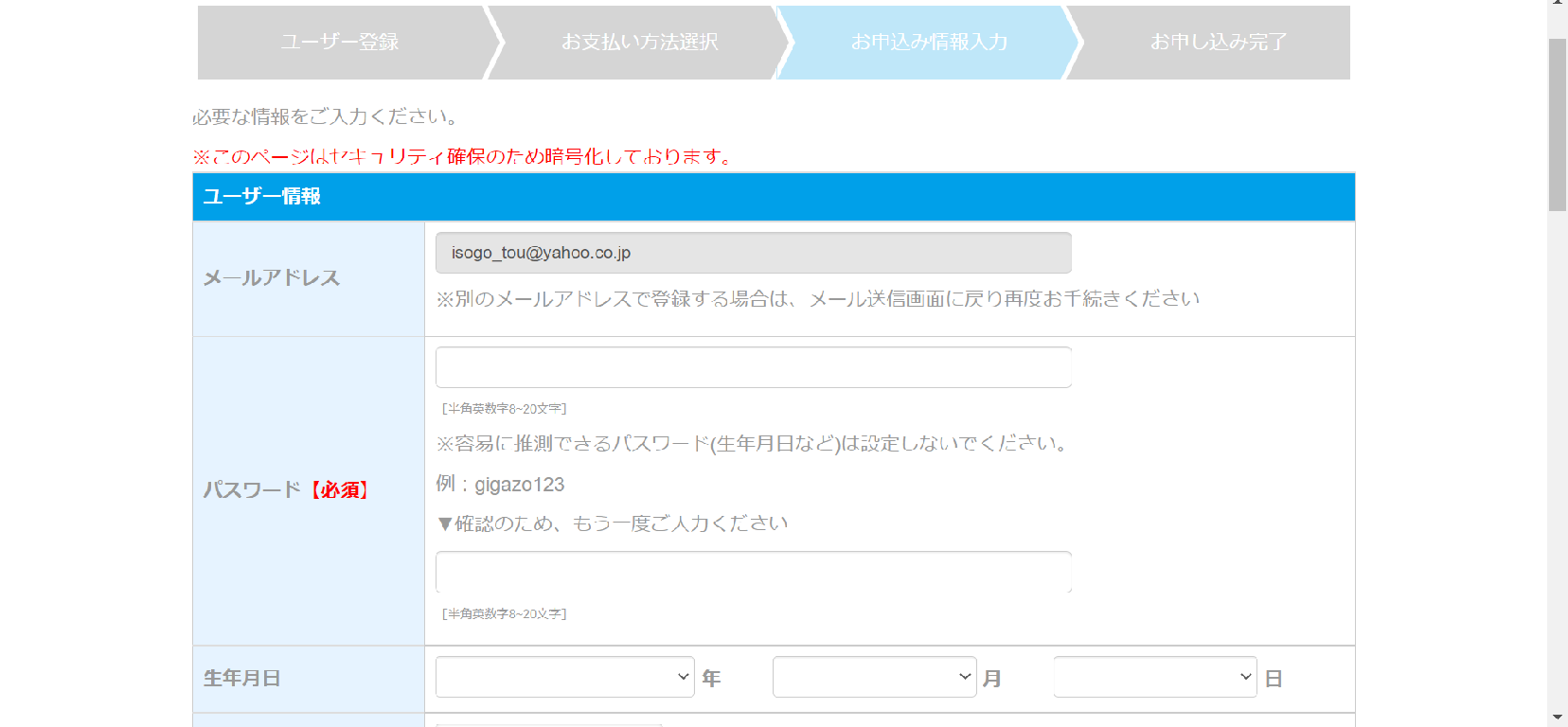Click the red encryption notice text
Viewport: 1568px width, 727px height.
pos(464,156)
